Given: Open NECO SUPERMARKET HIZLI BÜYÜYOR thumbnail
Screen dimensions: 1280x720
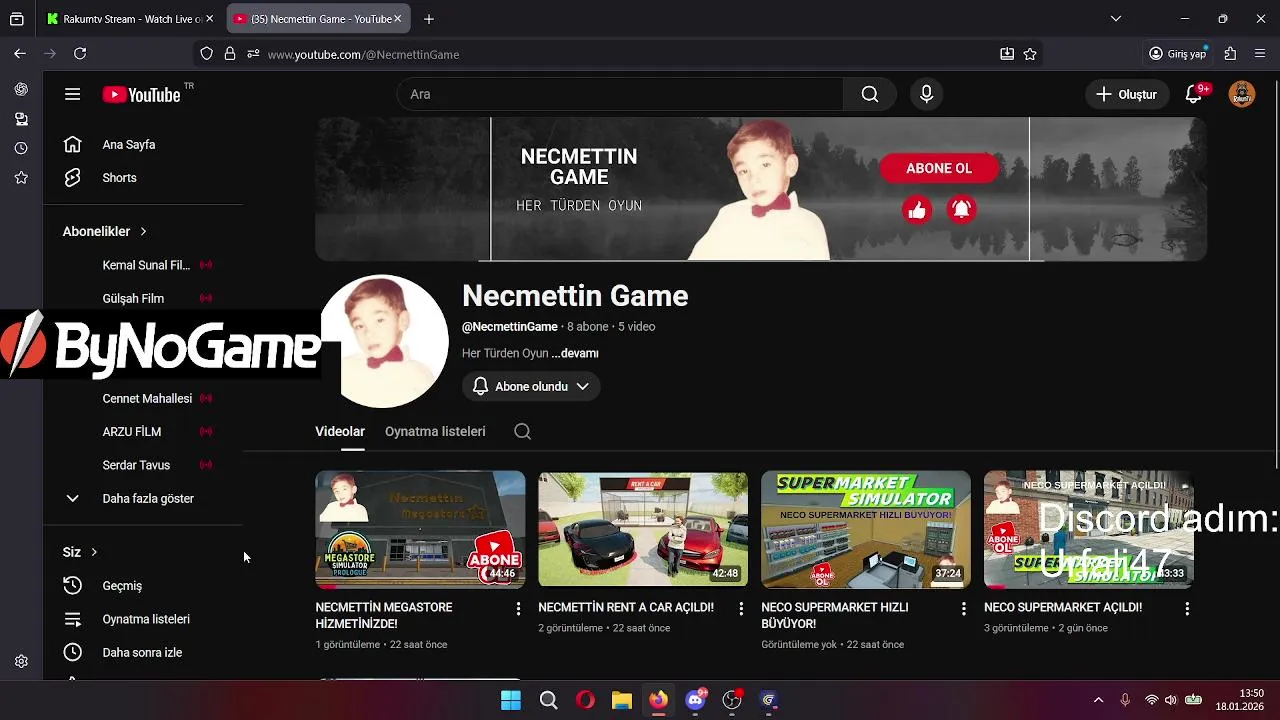Looking at the screenshot, I should [x=866, y=529].
